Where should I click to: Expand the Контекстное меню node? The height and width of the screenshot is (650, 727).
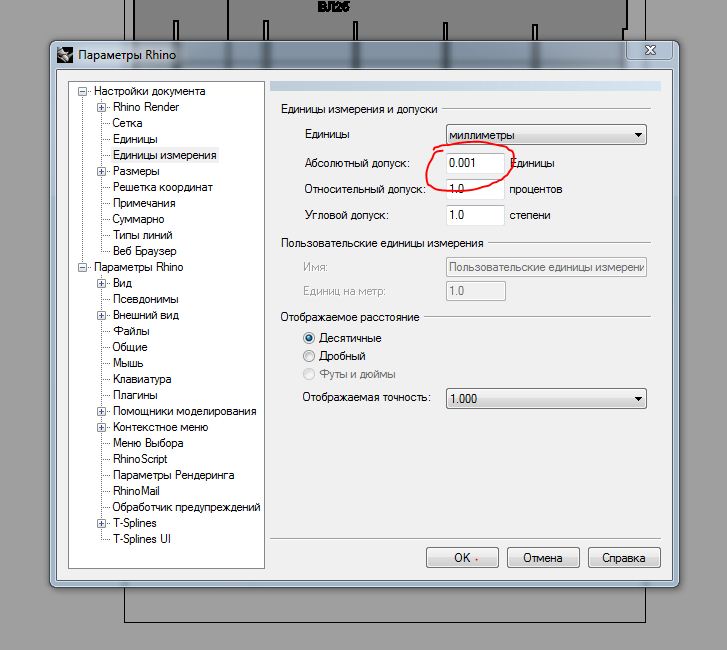point(101,427)
